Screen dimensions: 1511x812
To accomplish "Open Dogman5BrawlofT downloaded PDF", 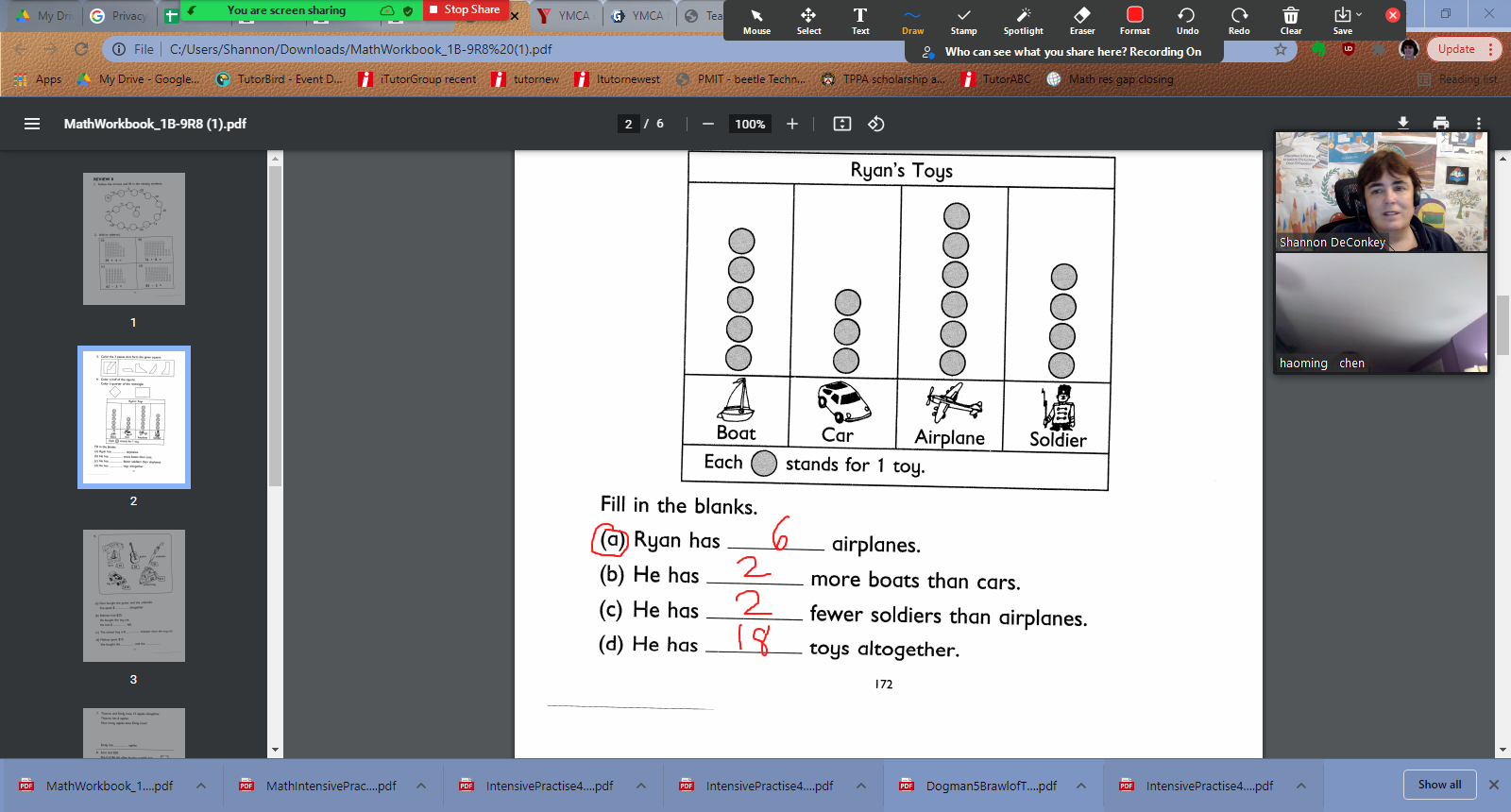I will [979, 786].
